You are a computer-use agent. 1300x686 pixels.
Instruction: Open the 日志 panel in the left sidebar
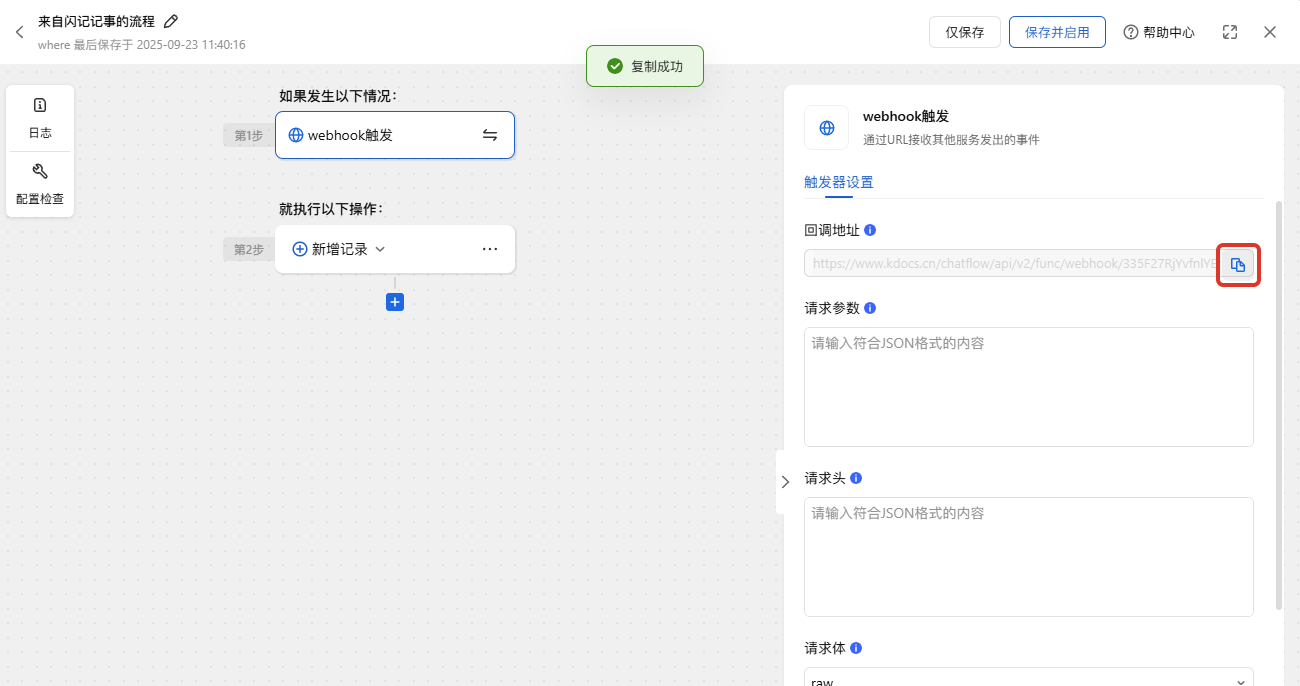pyautogui.click(x=40, y=117)
